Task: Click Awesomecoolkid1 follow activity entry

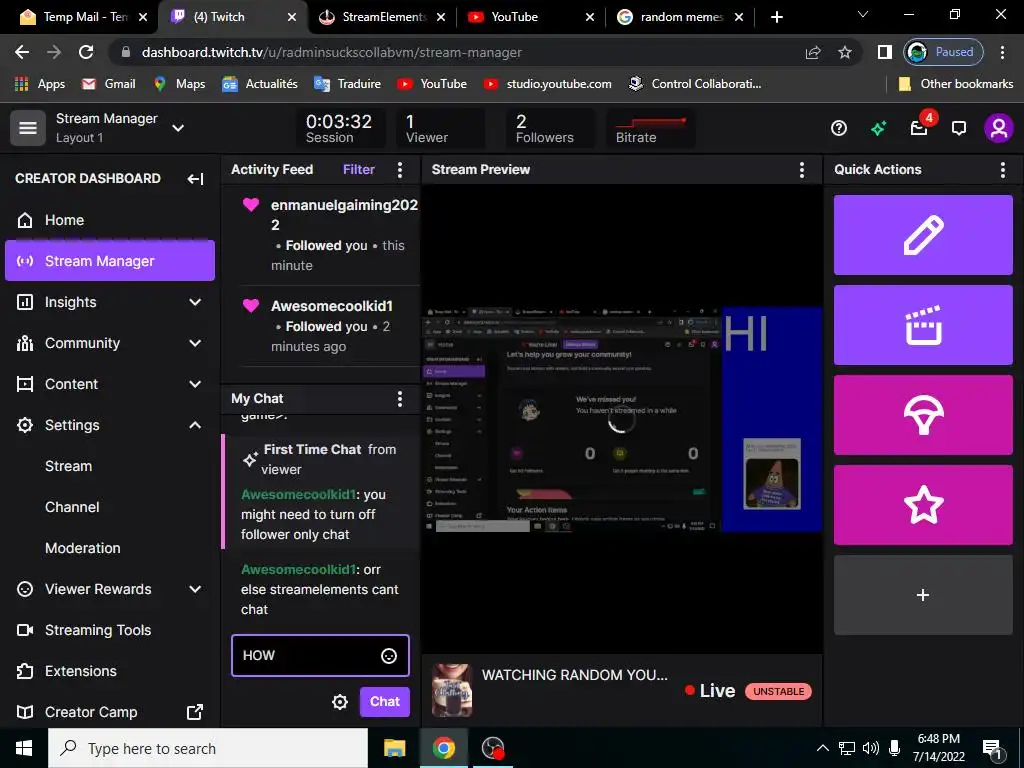Action: tap(328, 325)
